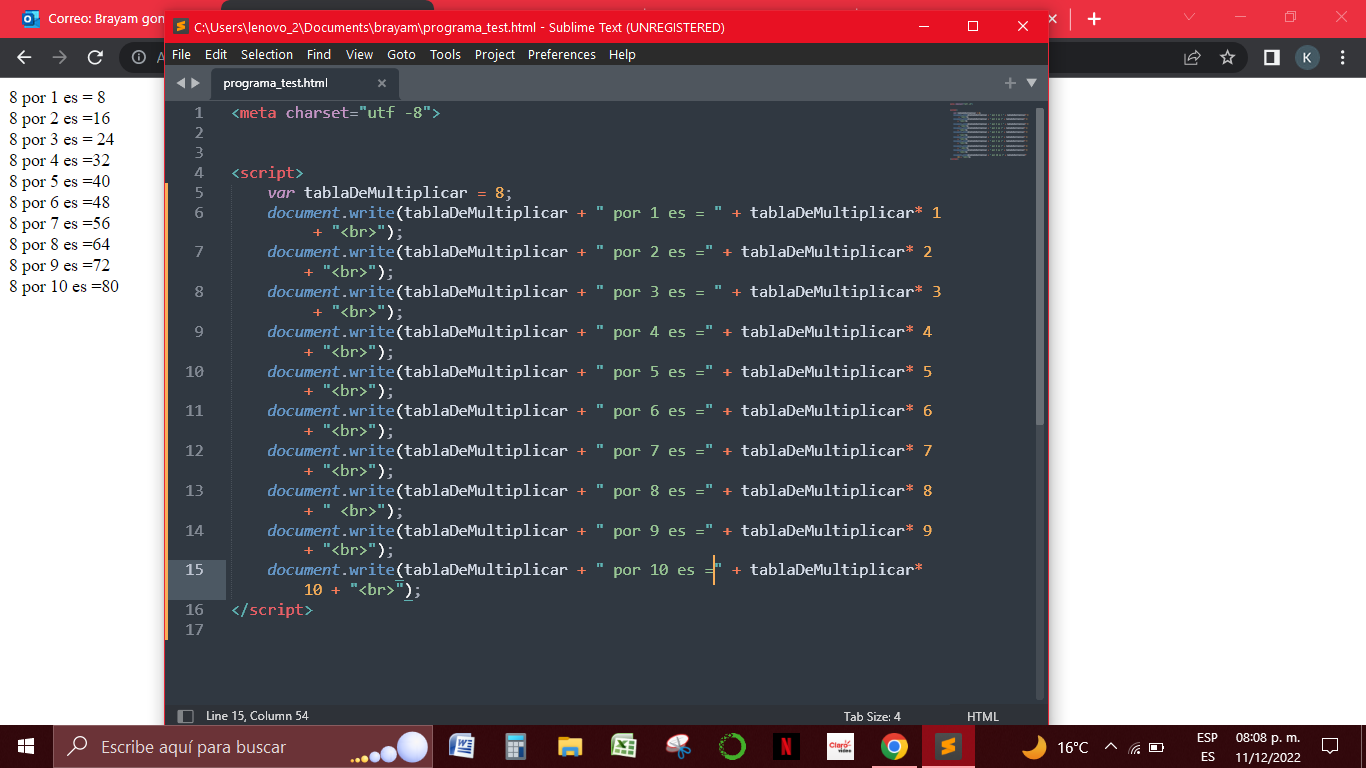Open the Tools menu
This screenshot has width=1366, height=768.
point(445,55)
